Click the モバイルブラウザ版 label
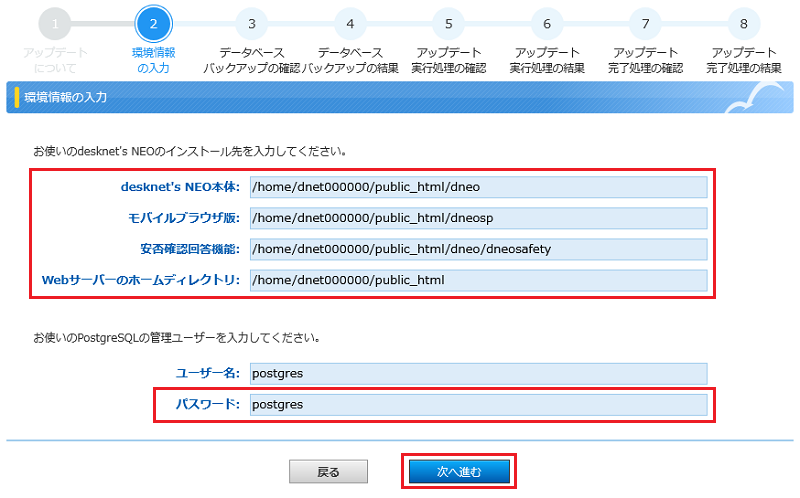The width and height of the screenshot is (800, 498). point(184,218)
